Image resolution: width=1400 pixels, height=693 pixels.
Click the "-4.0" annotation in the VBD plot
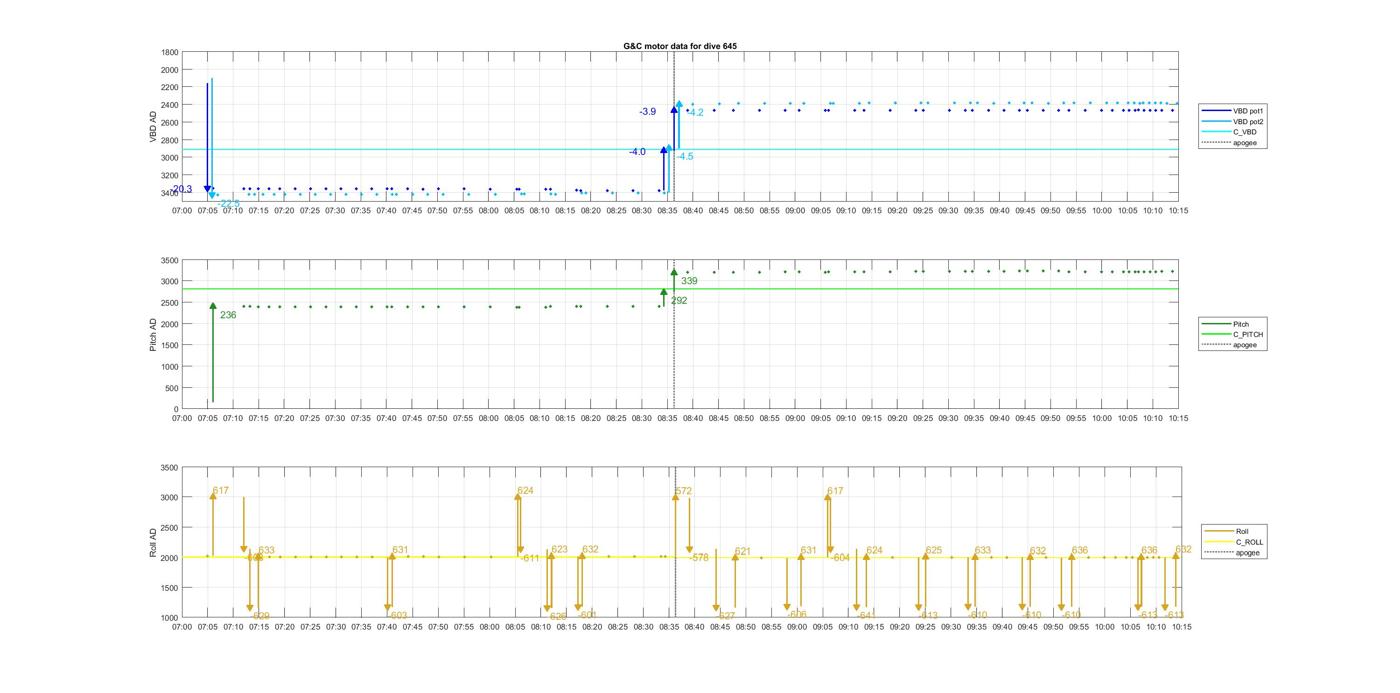pyautogui.click(x=637, y=152)
